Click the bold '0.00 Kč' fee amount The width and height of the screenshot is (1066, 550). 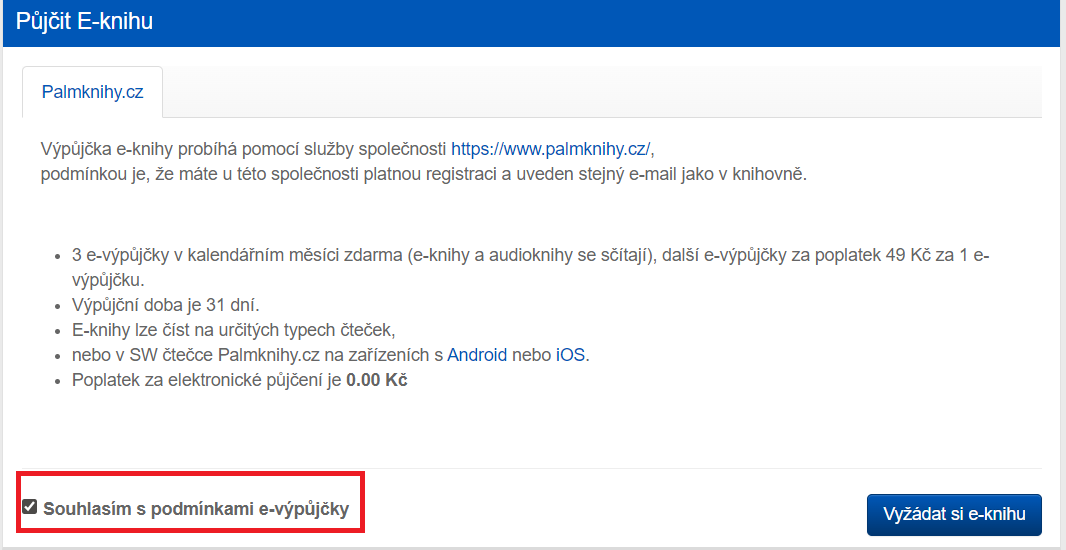point(377,381)
